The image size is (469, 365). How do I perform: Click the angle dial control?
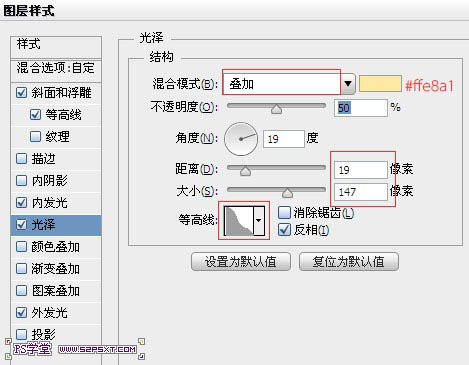coord(241,139)
